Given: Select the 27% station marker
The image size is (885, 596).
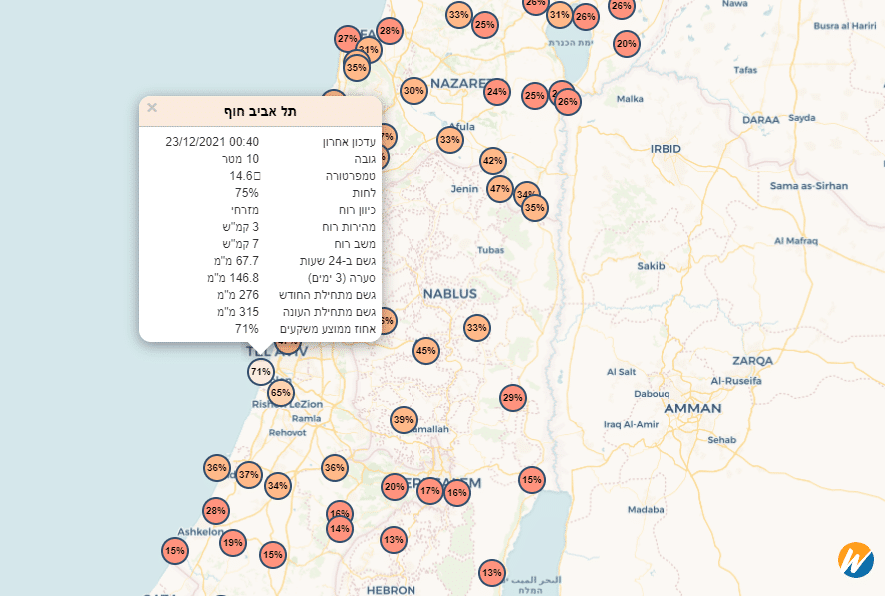Looking at the screenshot, I should pyautogui.click(x=348, y=39).
